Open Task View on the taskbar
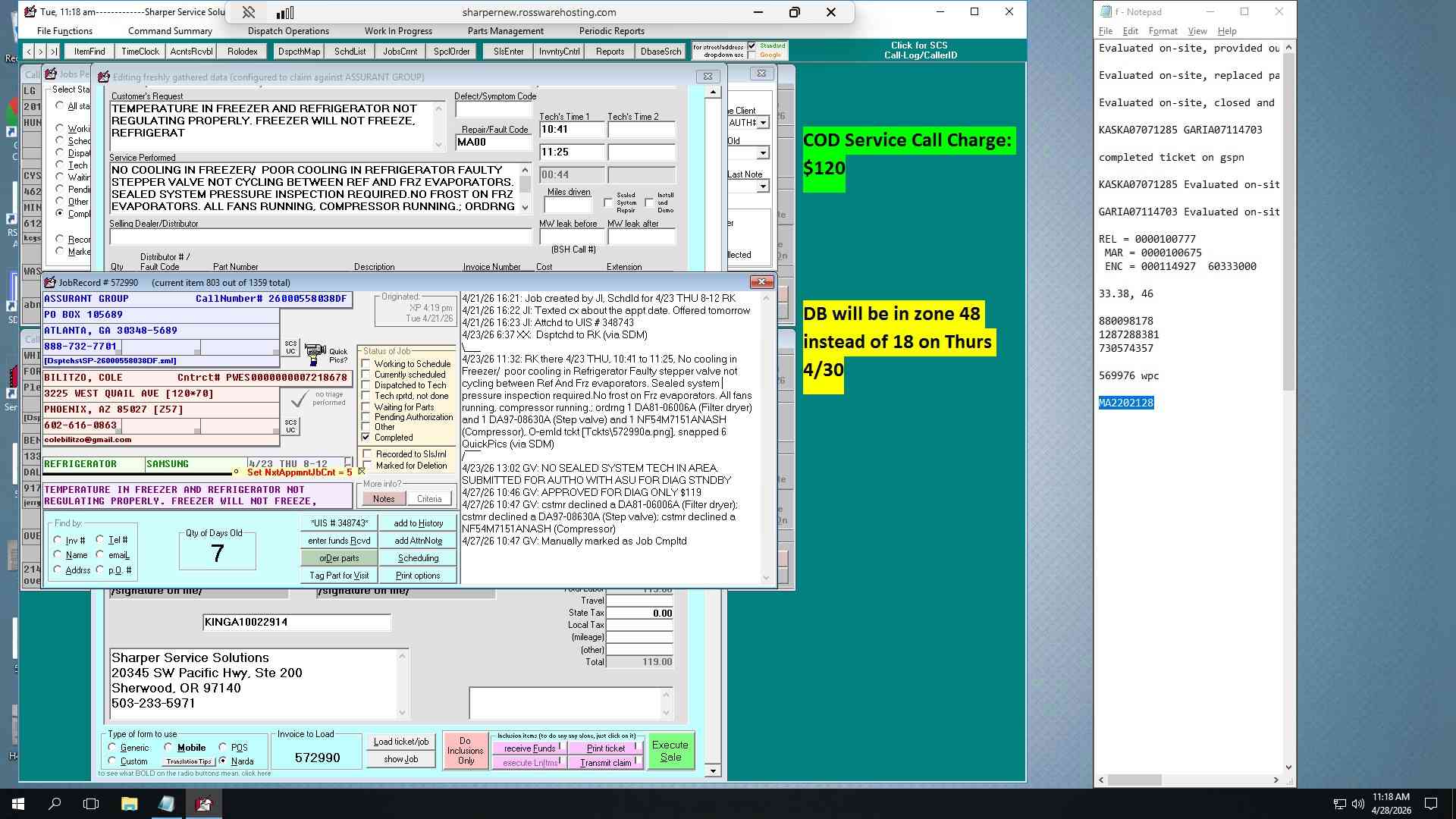1456x819 pixels. pos(91,804)
